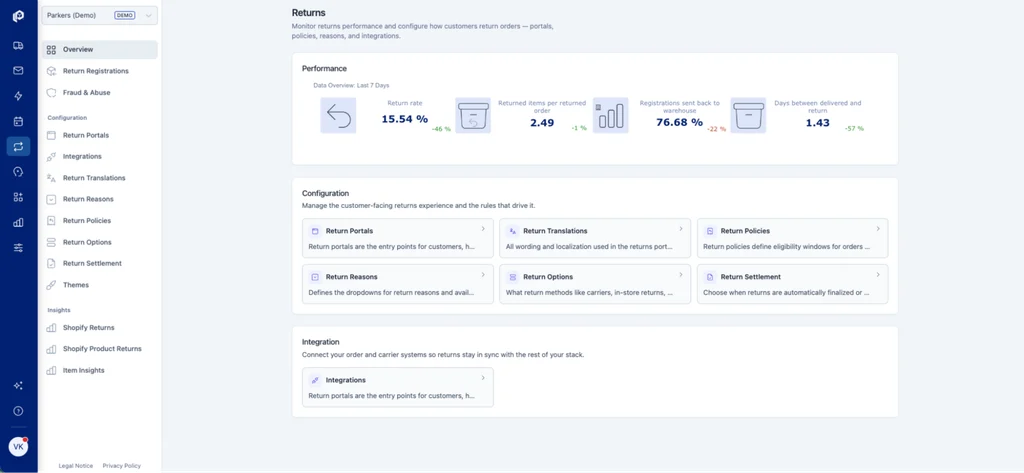Open Return Translations in side menu
Viewport: 1024px width, 473px height.
(99, 178)
